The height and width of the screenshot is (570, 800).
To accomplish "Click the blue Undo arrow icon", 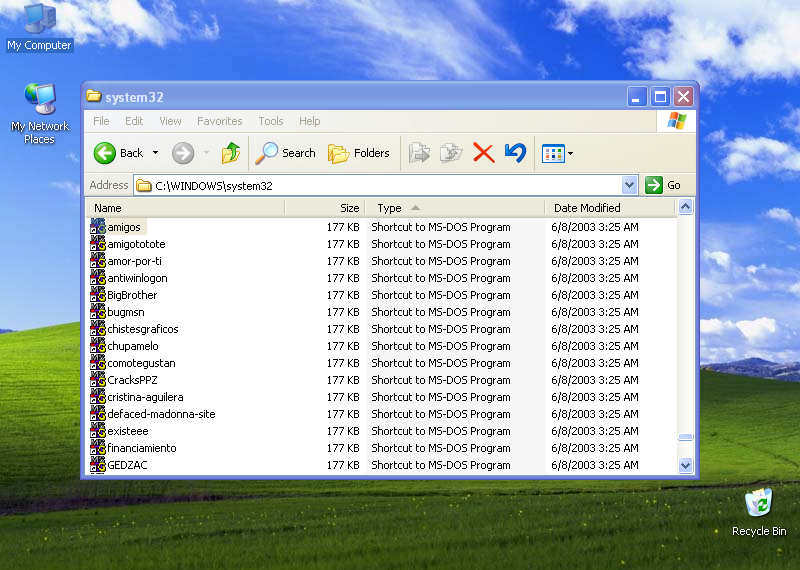I will [x=515, y=153].
